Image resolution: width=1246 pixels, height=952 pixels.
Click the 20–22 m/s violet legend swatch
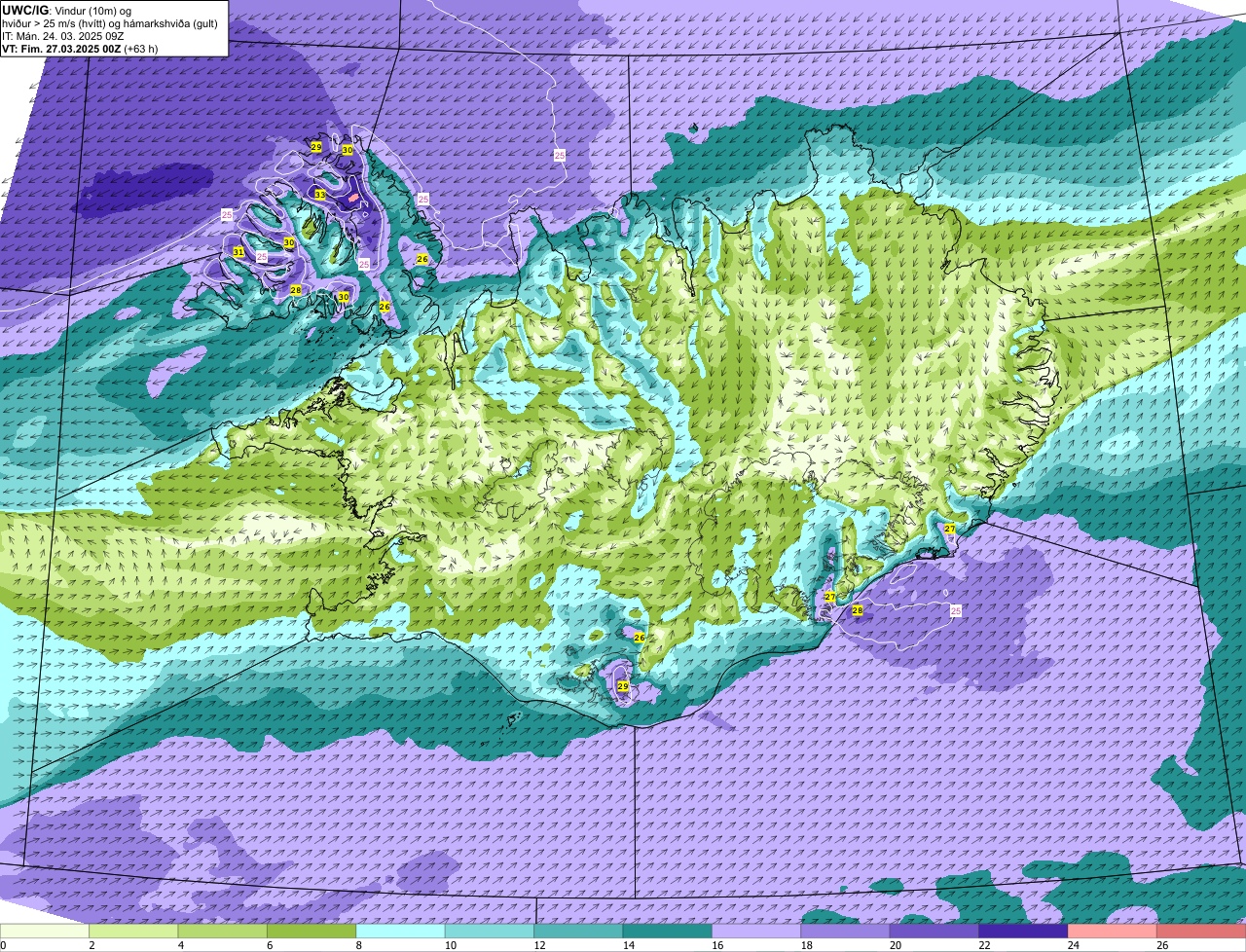coord(934,931)
